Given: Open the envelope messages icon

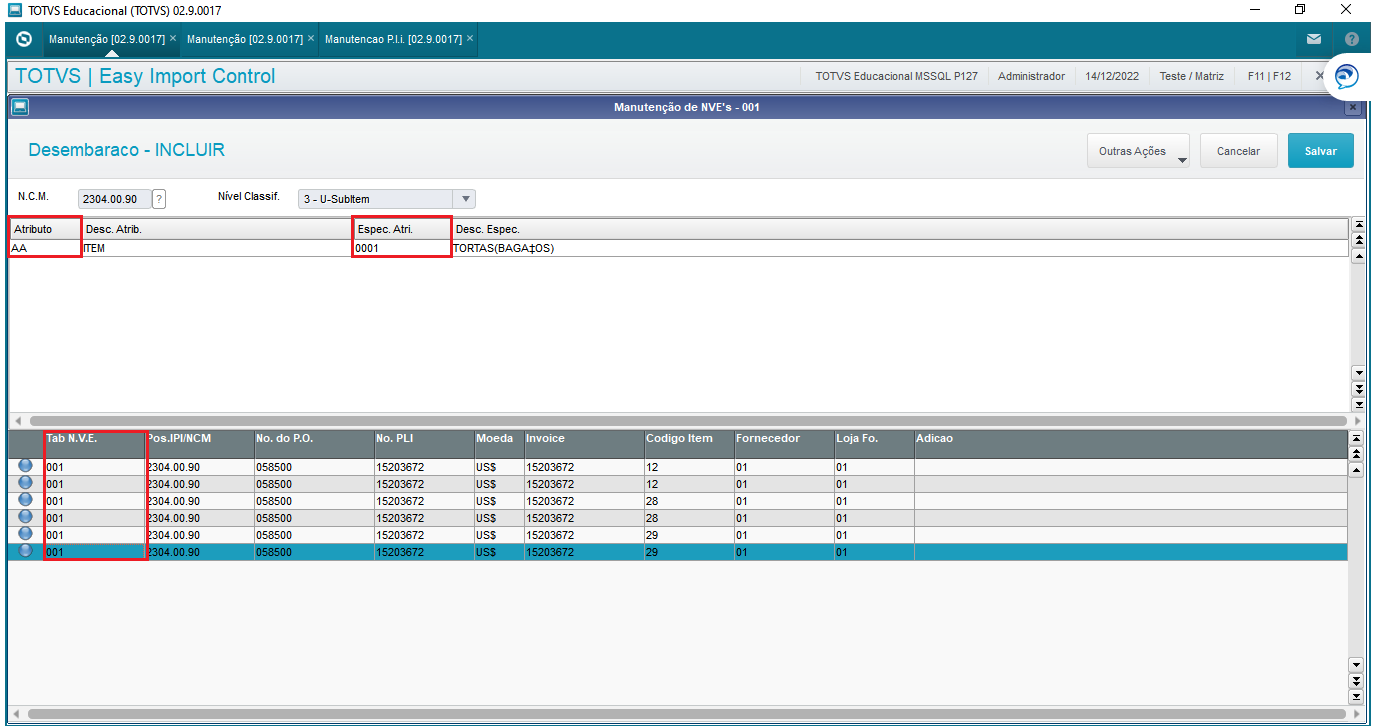Looking at the screenshot, I should click(x=1313, y=39).
